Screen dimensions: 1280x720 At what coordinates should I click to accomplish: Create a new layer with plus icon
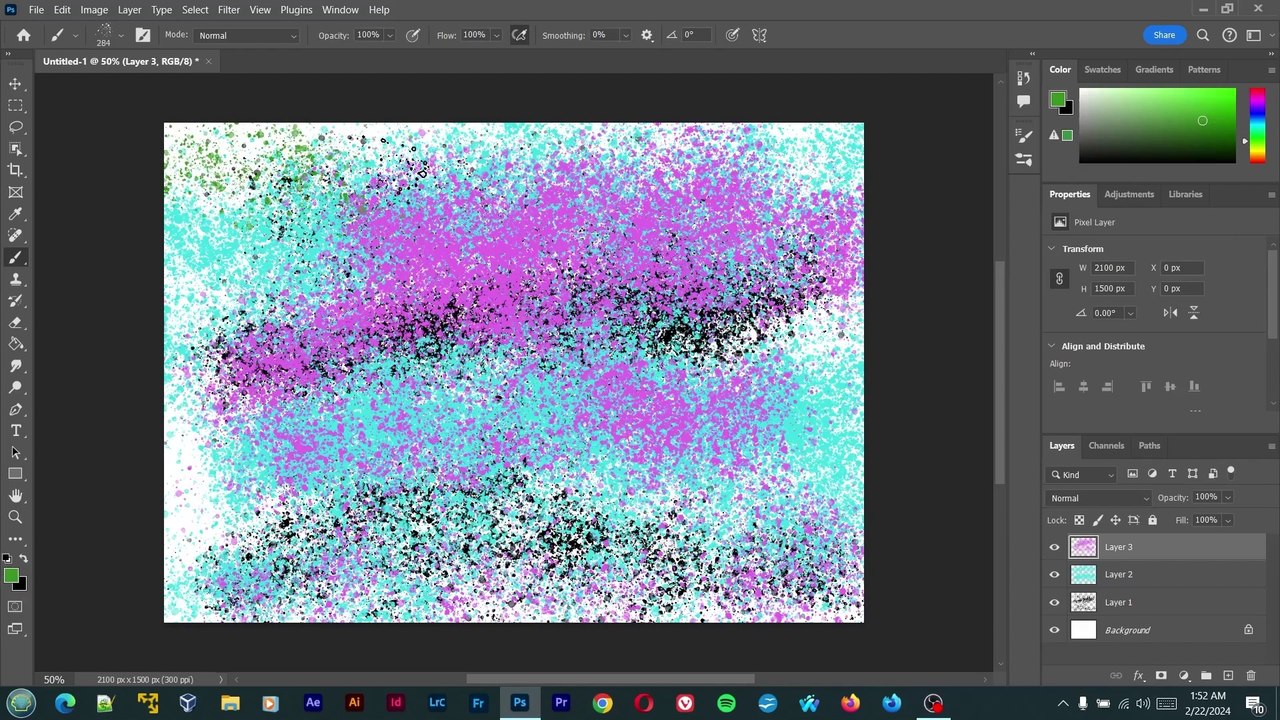(1228, 676)
